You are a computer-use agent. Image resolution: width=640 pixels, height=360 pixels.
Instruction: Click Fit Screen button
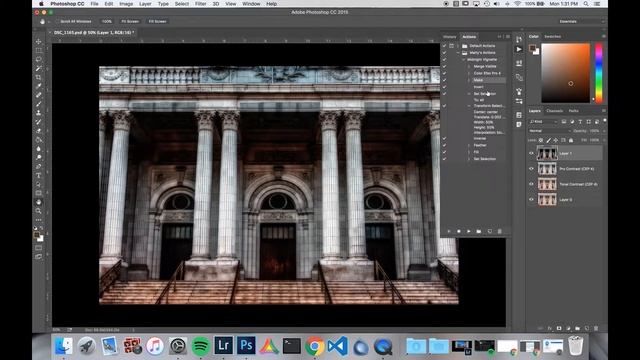tap(130, 21)
